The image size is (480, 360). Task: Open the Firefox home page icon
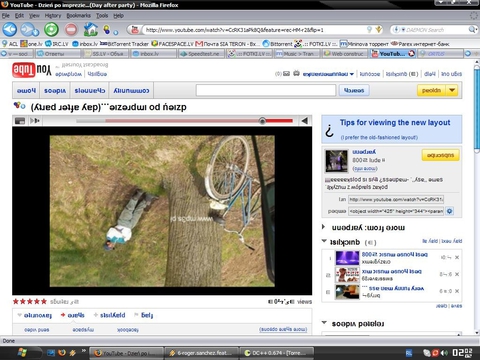[90, 29]
